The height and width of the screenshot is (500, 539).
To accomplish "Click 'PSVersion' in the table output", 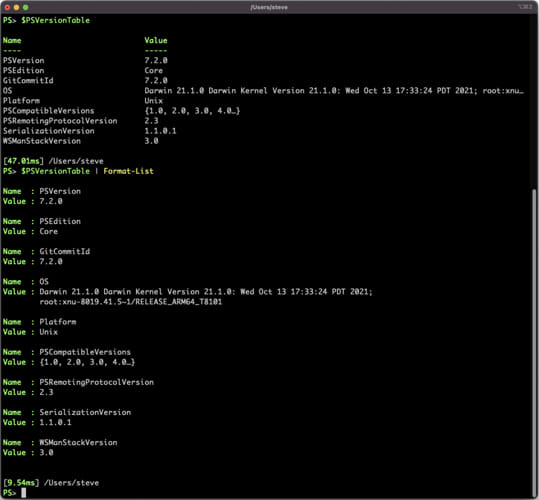I will [x=24, y=60].
